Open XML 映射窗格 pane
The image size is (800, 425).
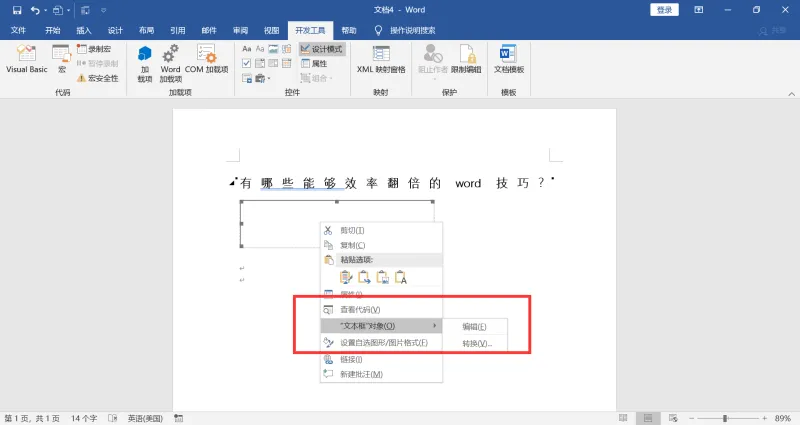click(381, 59)
